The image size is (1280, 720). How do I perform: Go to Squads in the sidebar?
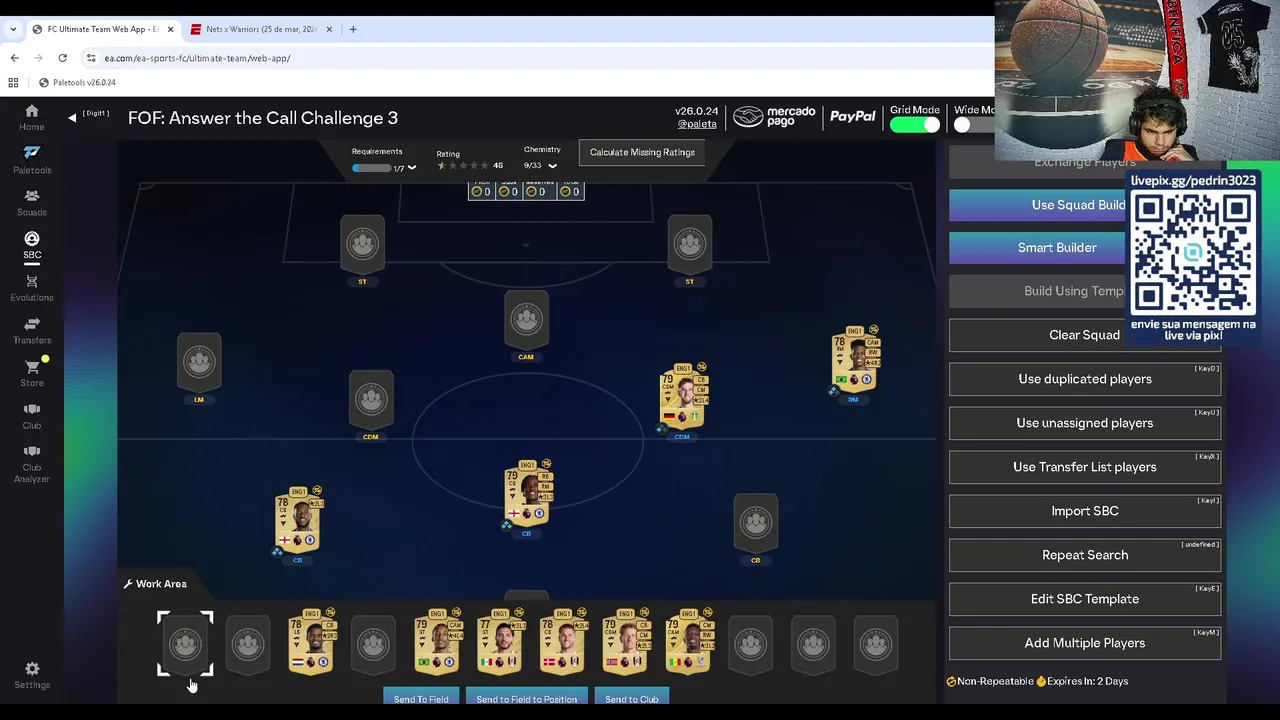click(x=32, y=202)
